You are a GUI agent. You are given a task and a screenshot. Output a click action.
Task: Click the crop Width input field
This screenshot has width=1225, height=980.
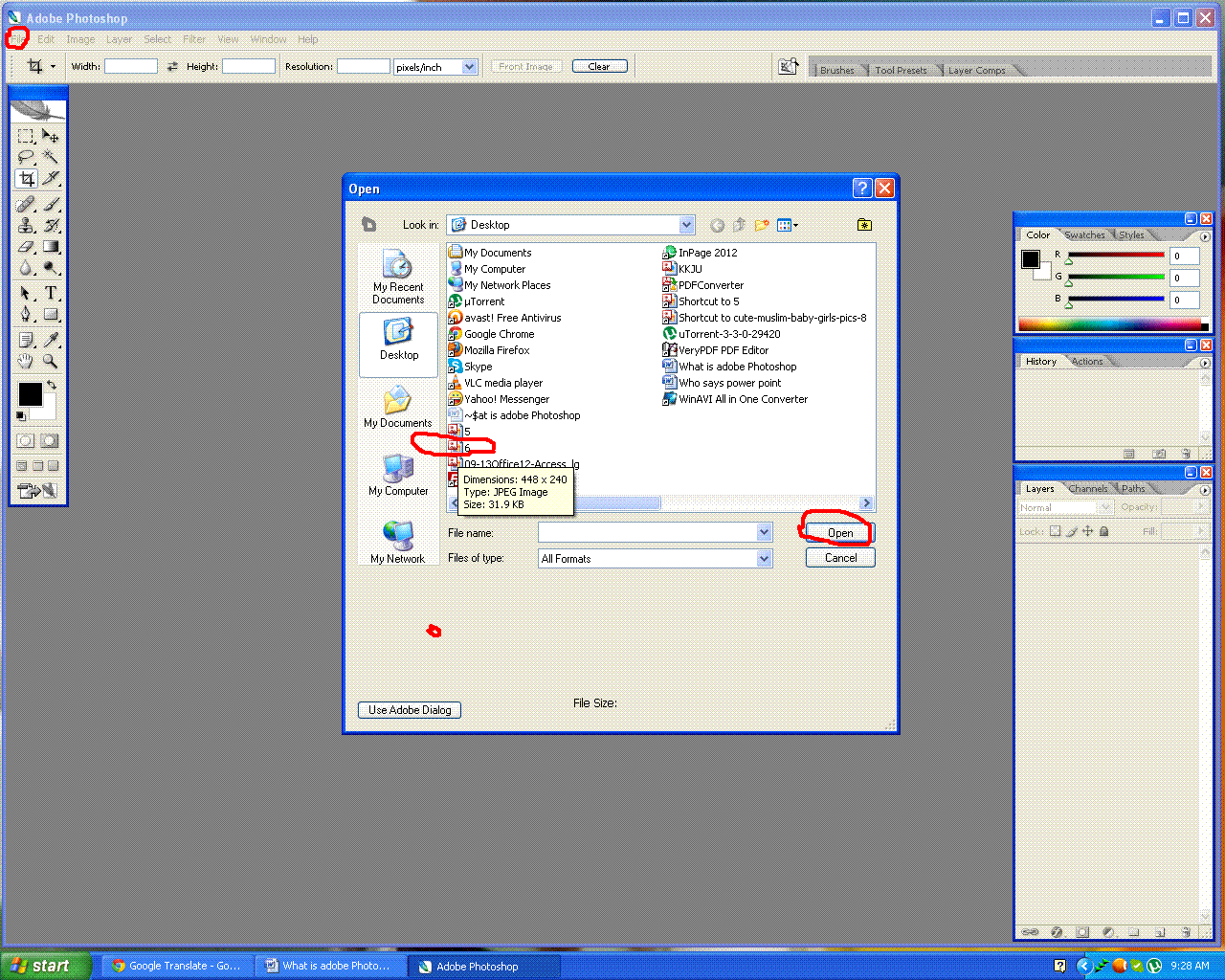click(x=131, y=66)
